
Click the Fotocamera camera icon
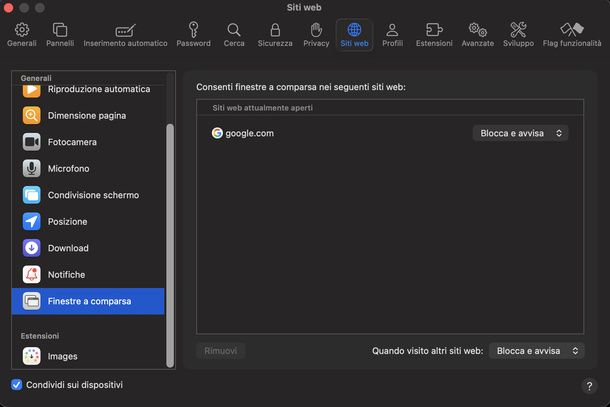(x=32, y=142)
